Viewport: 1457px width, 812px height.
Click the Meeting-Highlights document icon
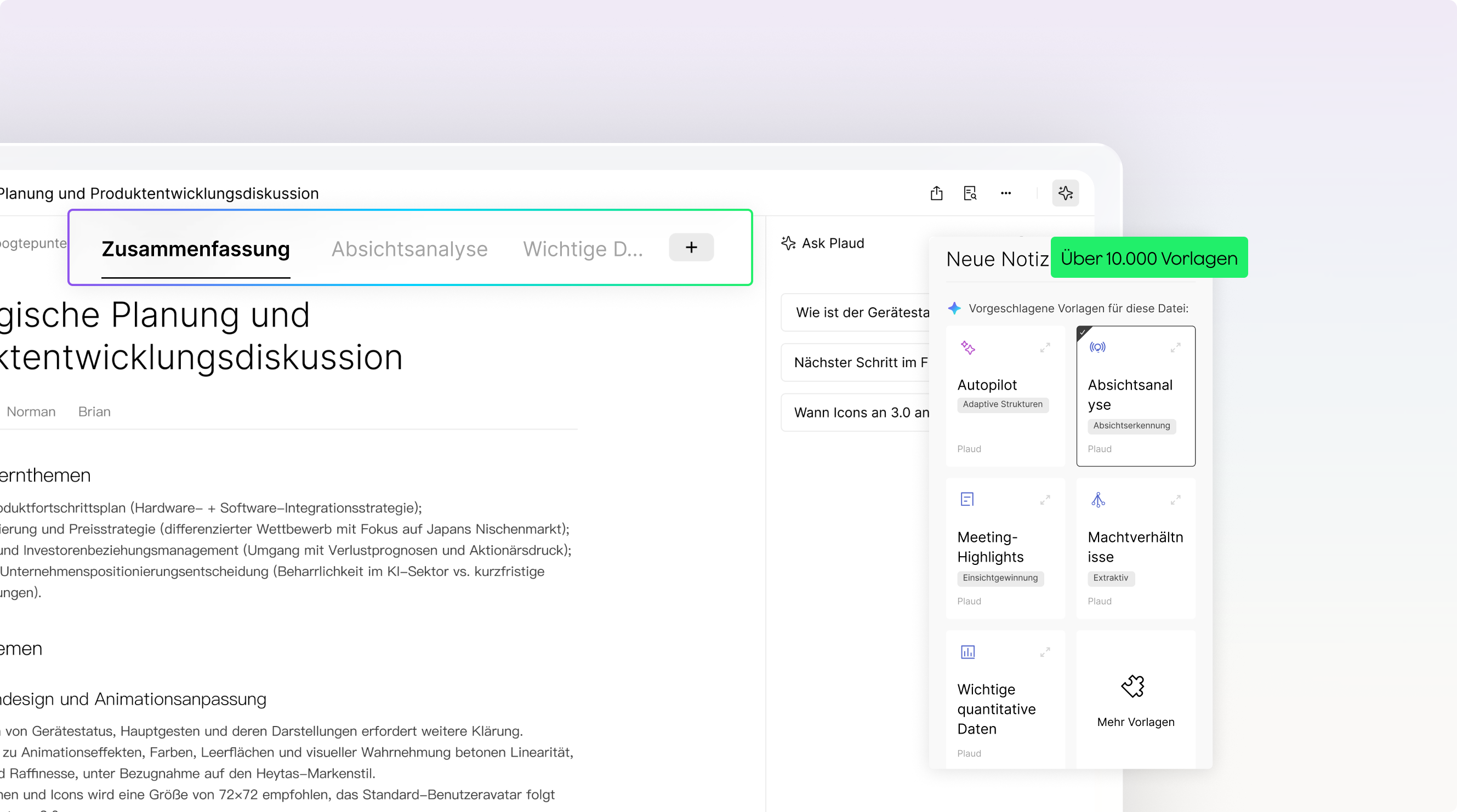(967, 499)
